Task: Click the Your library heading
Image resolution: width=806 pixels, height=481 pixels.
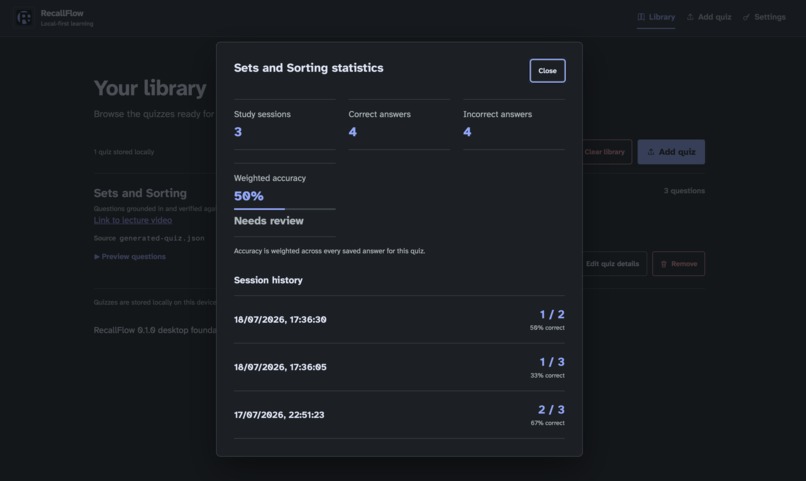Action: pyautogui.click(x=150, y=88)
